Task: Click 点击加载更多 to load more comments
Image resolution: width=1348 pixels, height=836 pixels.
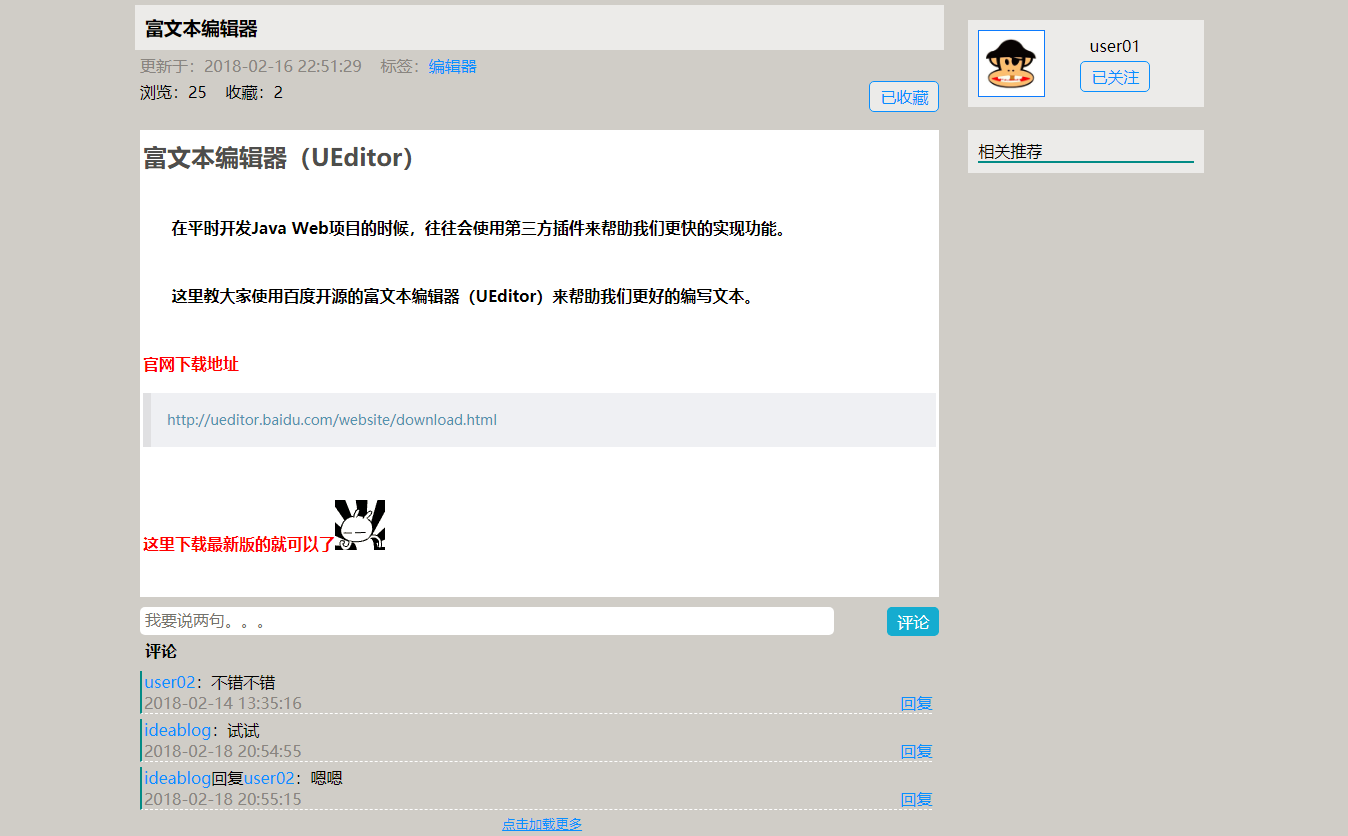Action: point(542,825)
